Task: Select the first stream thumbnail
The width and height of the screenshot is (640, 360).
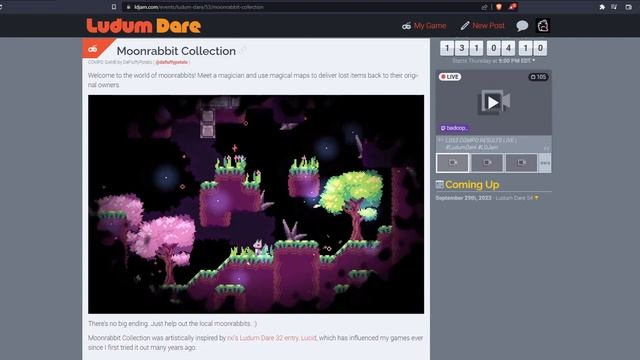Action: tap(453, 163)
